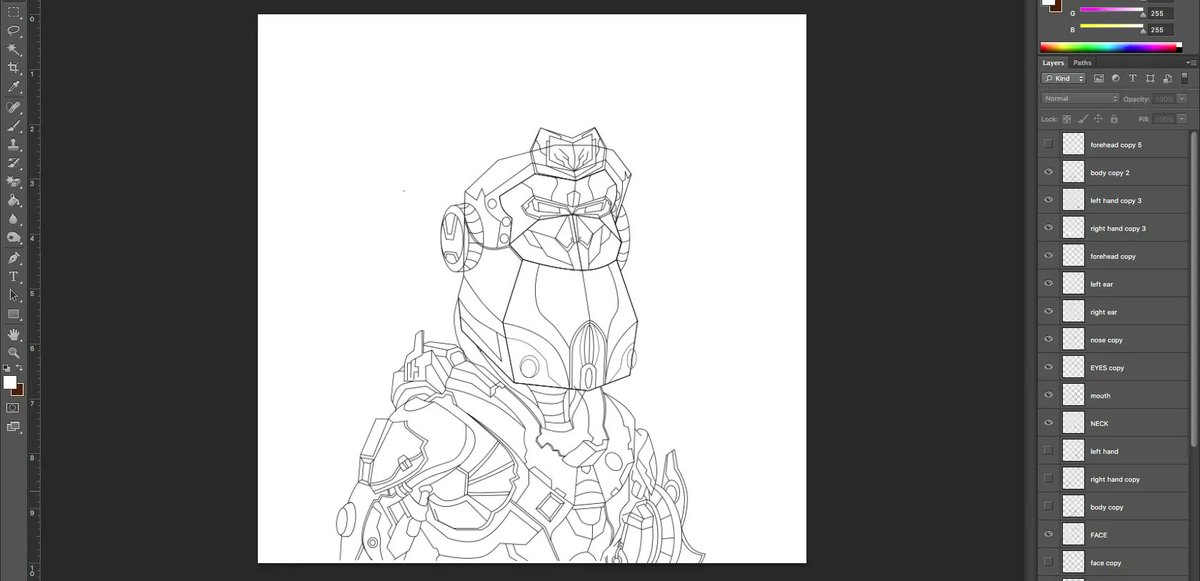Show the left hand layer
1200x581 pixels.
pos(1048,452)
